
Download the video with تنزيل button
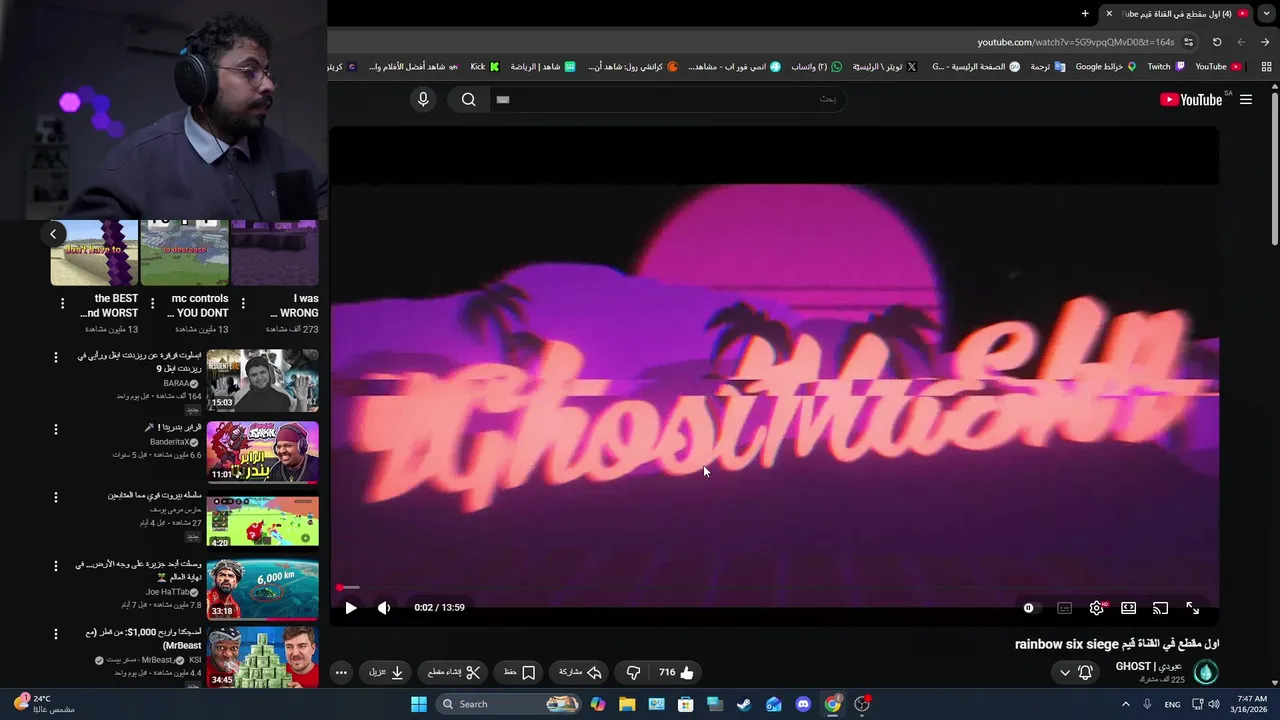tap(386, 673)
